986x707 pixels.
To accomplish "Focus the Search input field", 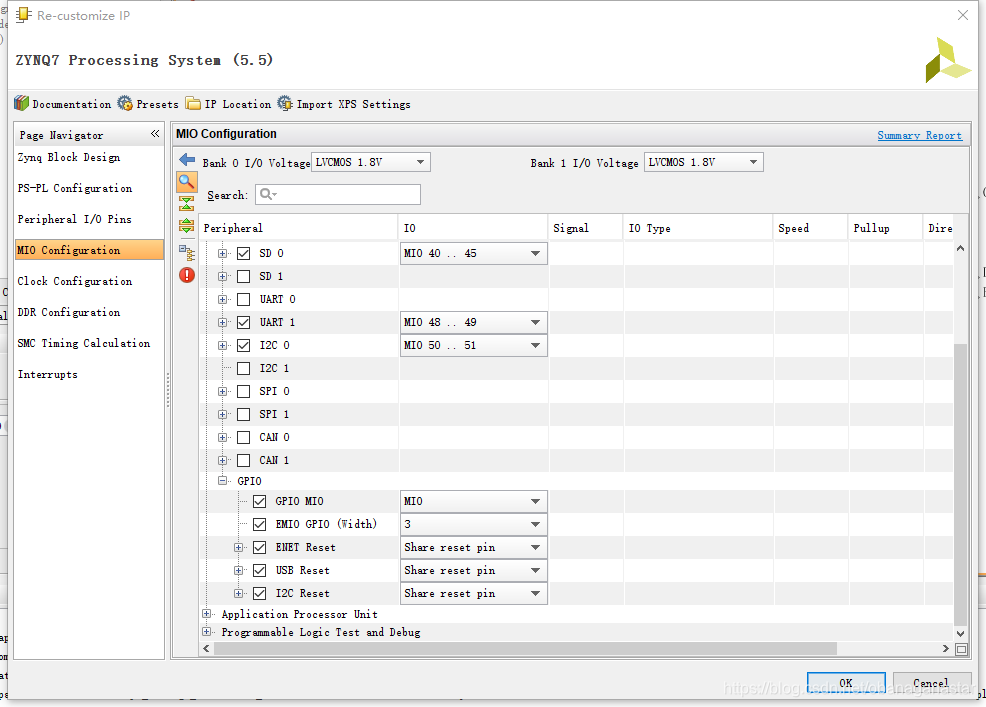I will (x=338, y=194).
